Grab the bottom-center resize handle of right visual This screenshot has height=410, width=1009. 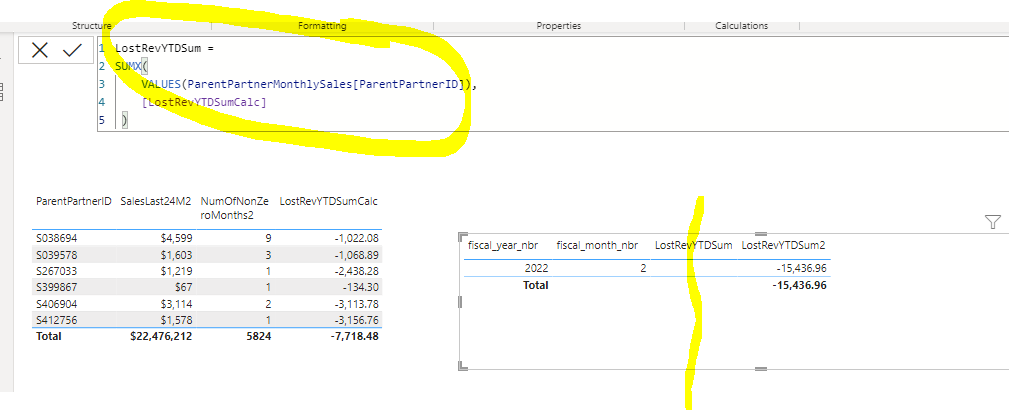tap(760, 369)
